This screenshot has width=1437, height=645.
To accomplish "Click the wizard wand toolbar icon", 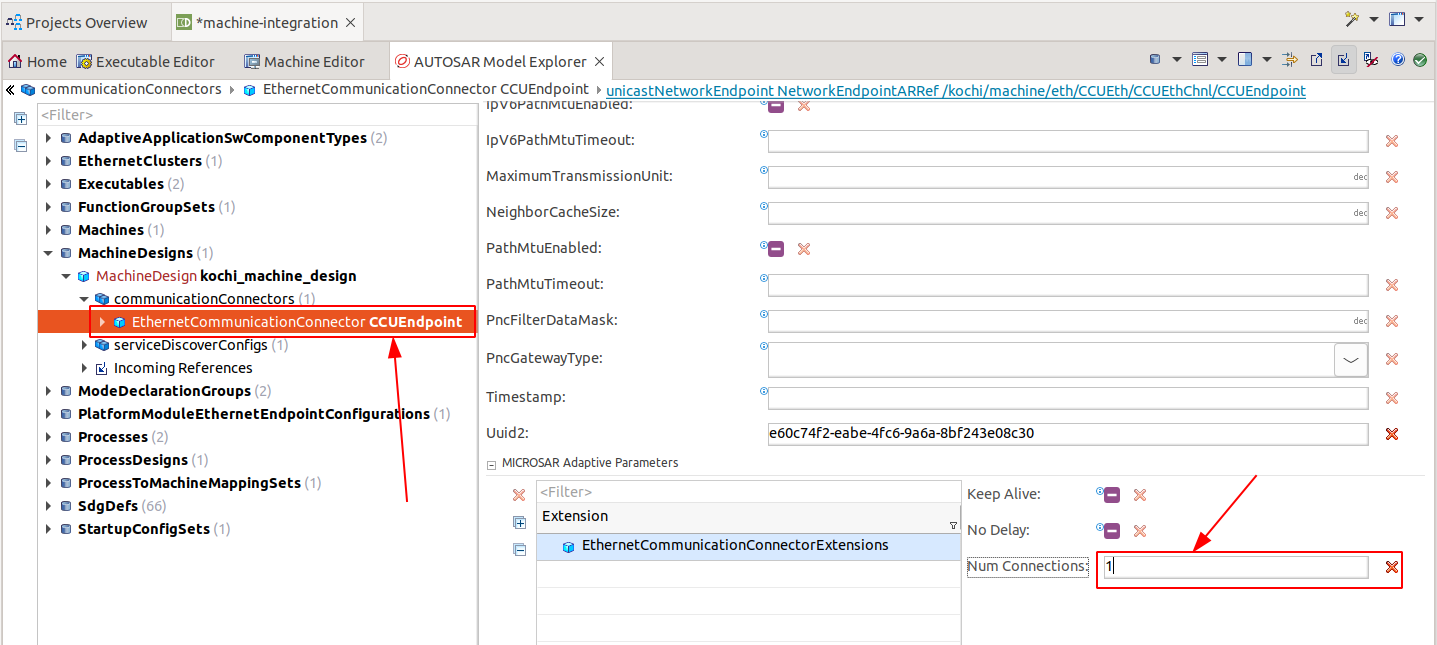I will click(1353, 20).
